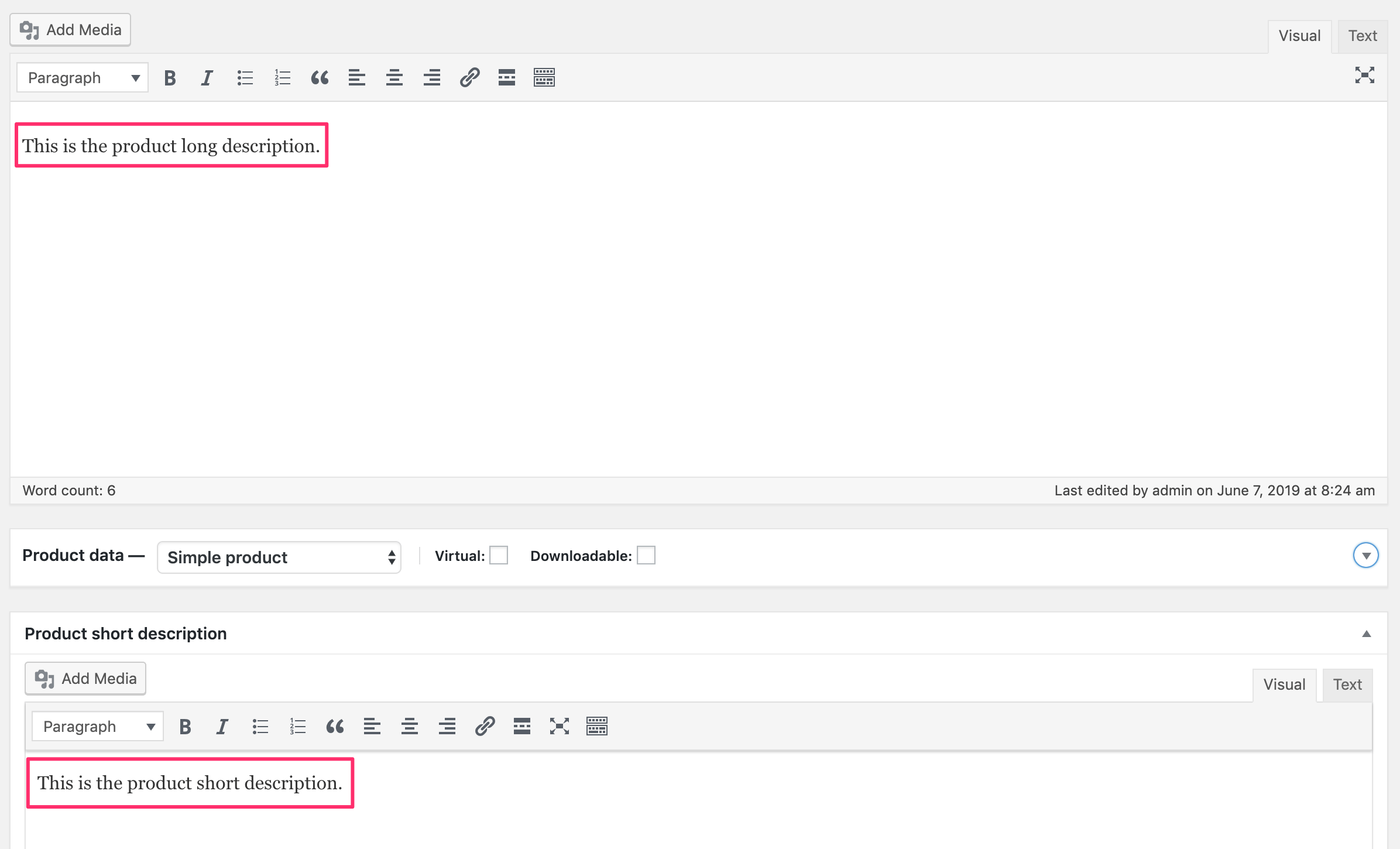Click italic icon in long description editor

pyautogui.click(x=207, y=78)
